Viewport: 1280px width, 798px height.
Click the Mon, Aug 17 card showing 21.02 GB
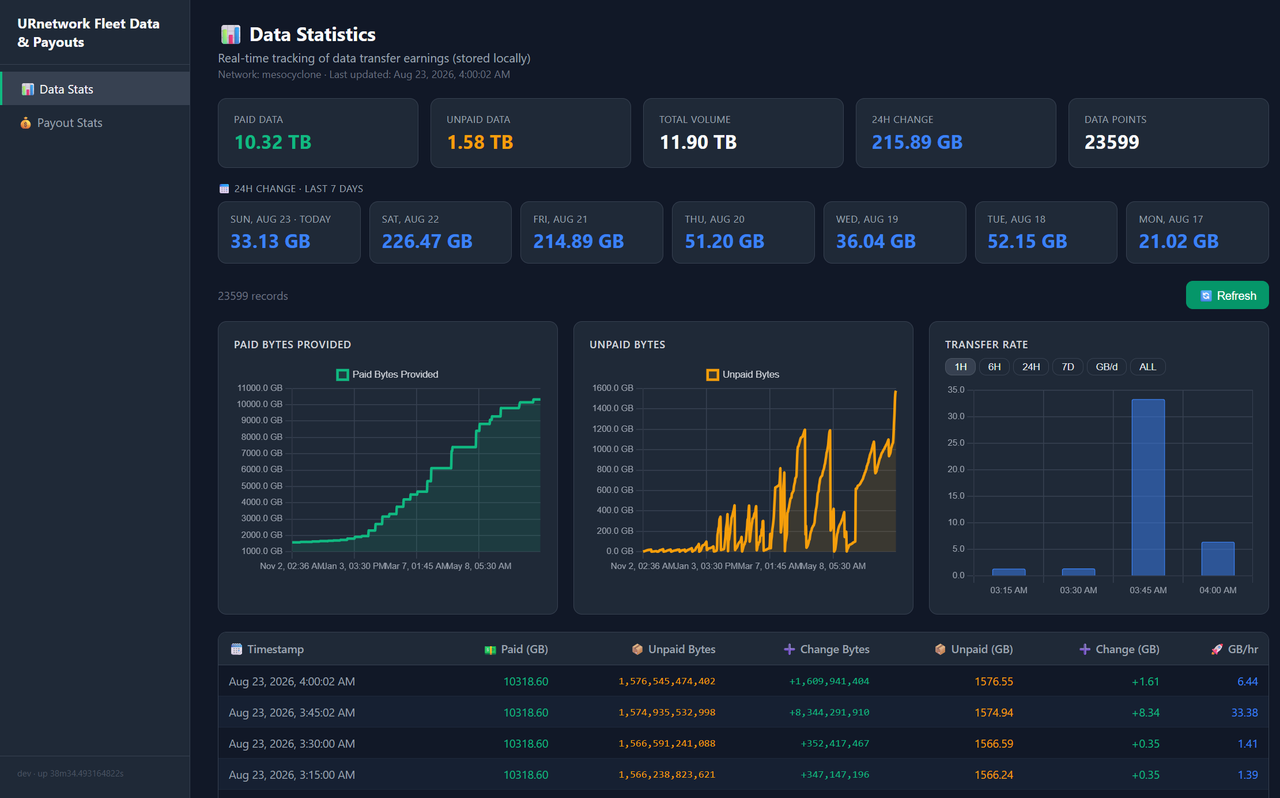[1197, 232]
